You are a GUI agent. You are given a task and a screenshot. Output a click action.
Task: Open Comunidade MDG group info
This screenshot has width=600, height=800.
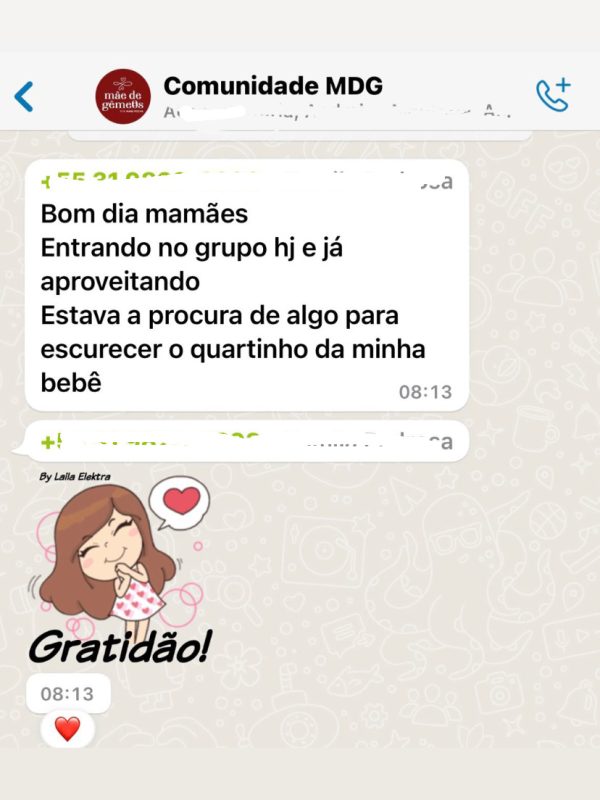[x=273, y=86]
